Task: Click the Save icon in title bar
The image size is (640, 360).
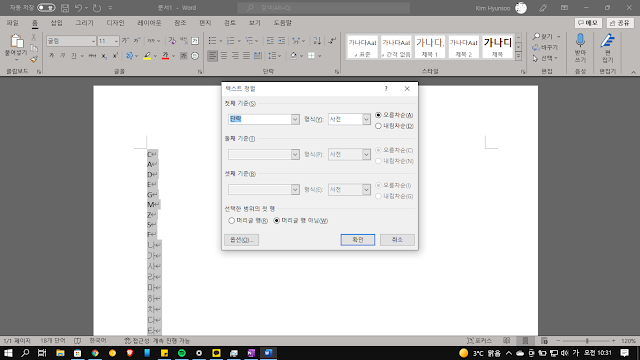Action: (x=65, y=8)
